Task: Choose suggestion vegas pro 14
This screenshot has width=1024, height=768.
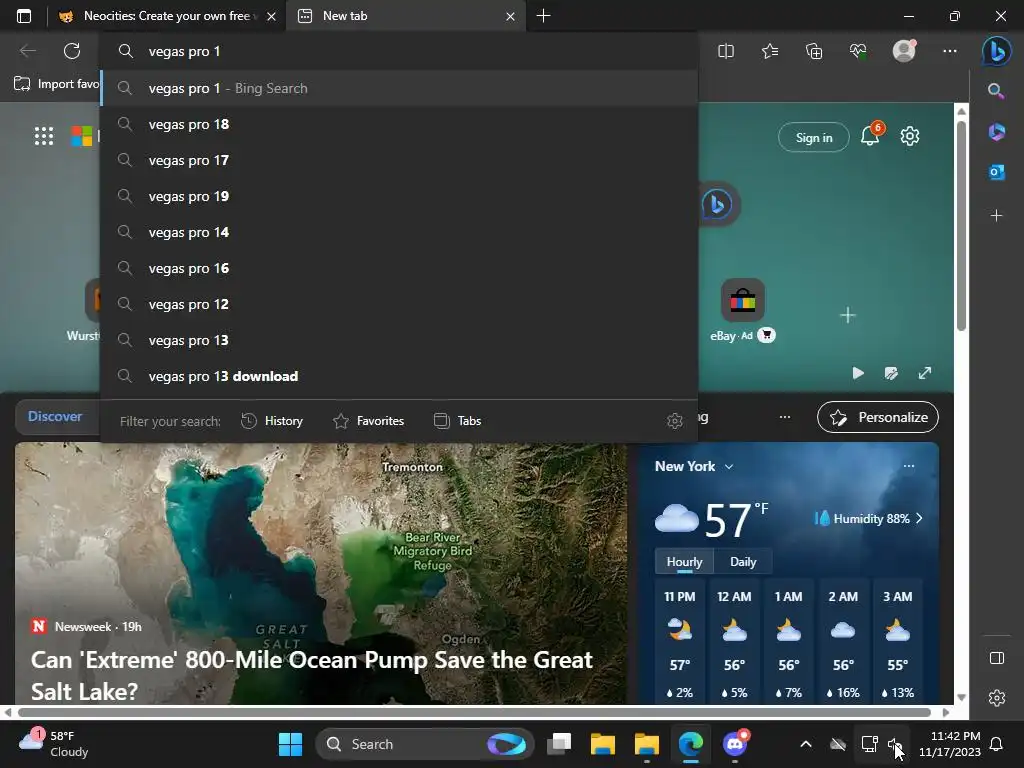Action: 399,232
